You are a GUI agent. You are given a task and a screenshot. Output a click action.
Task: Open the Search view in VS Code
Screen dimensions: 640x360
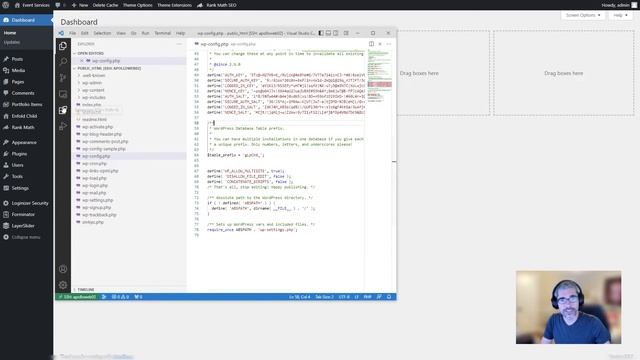(x=63, y=62)
